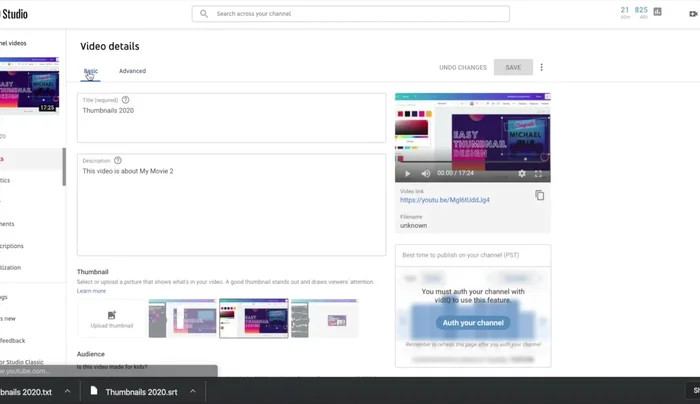The height and width of the screenshot is (404, 700).
Task: Click the Upload thumbnail box
Action: click(111, 319)
